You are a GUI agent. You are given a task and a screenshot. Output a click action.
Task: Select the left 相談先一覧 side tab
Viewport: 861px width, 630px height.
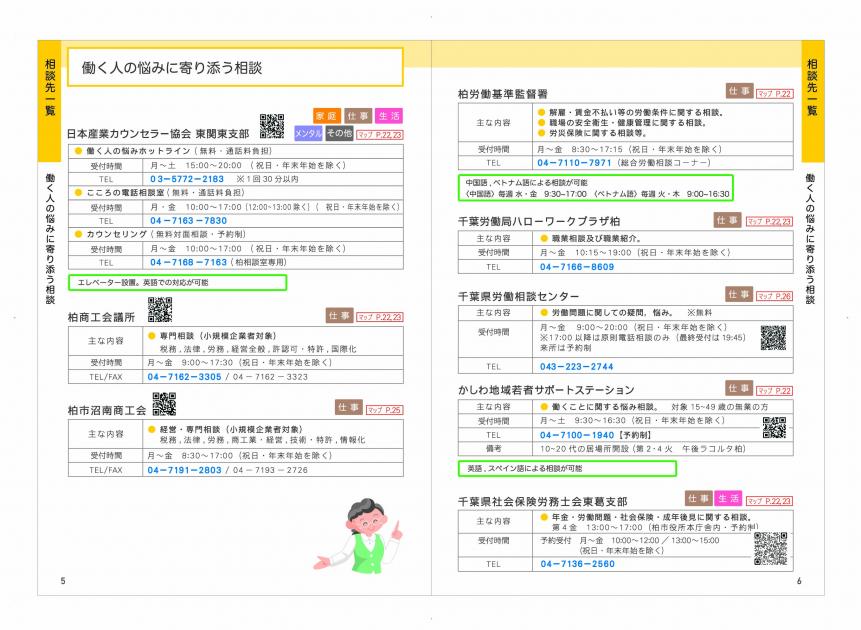click(x=51, y=88)
